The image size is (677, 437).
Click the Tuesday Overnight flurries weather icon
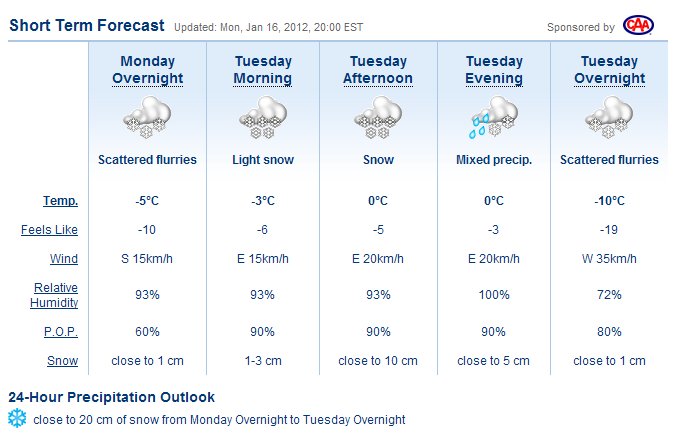click(609, 119)
